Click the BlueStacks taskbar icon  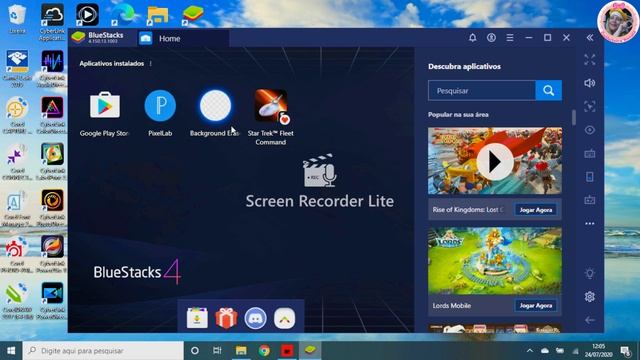(x=310, y=351)
